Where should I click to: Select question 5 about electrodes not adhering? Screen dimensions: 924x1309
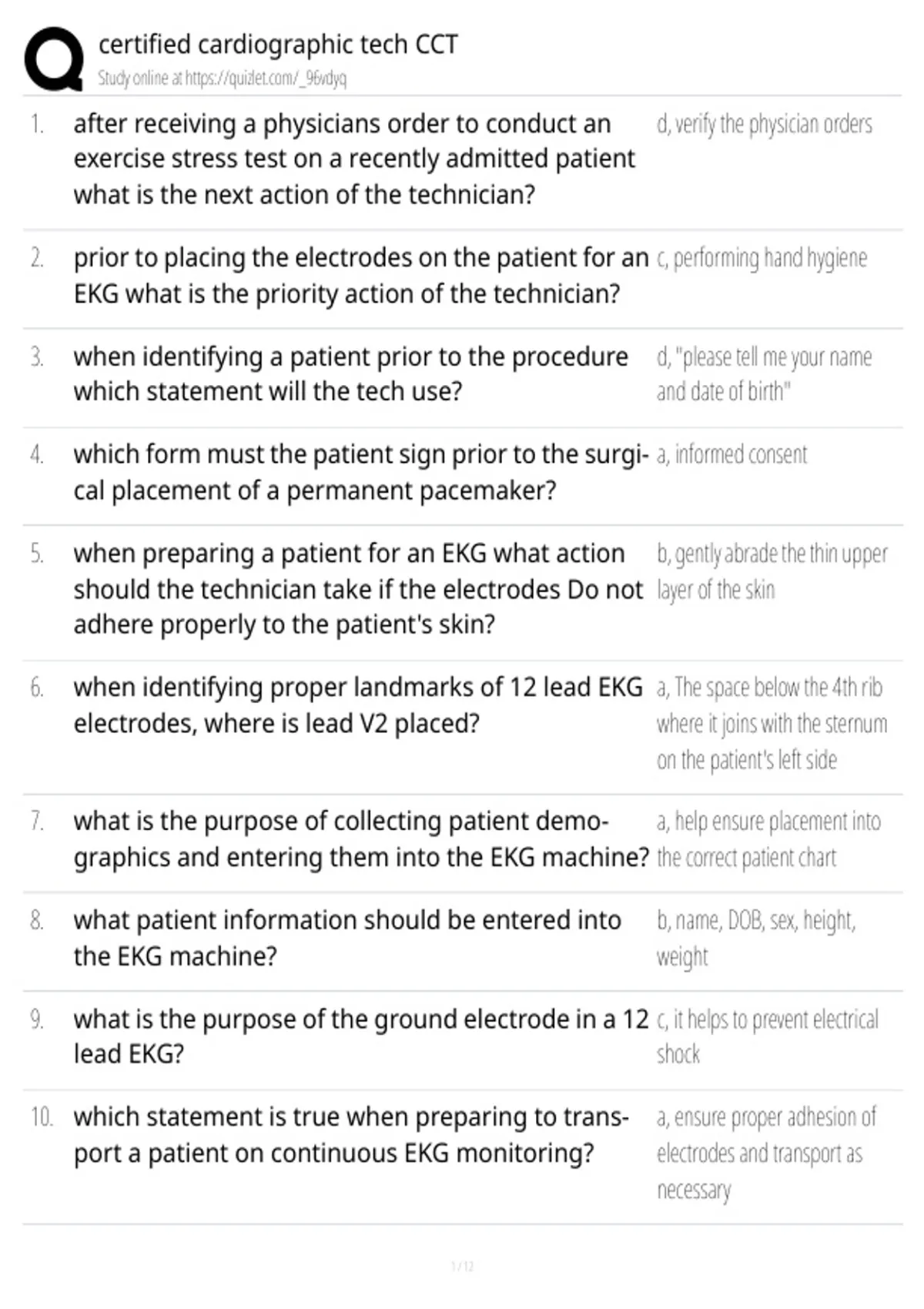358,589
